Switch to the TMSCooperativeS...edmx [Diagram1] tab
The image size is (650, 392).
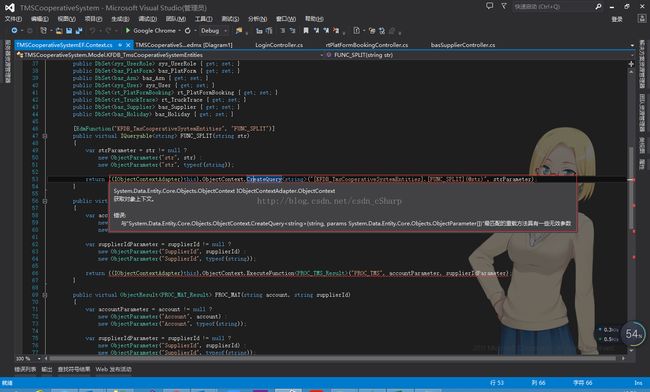(184, 45)
